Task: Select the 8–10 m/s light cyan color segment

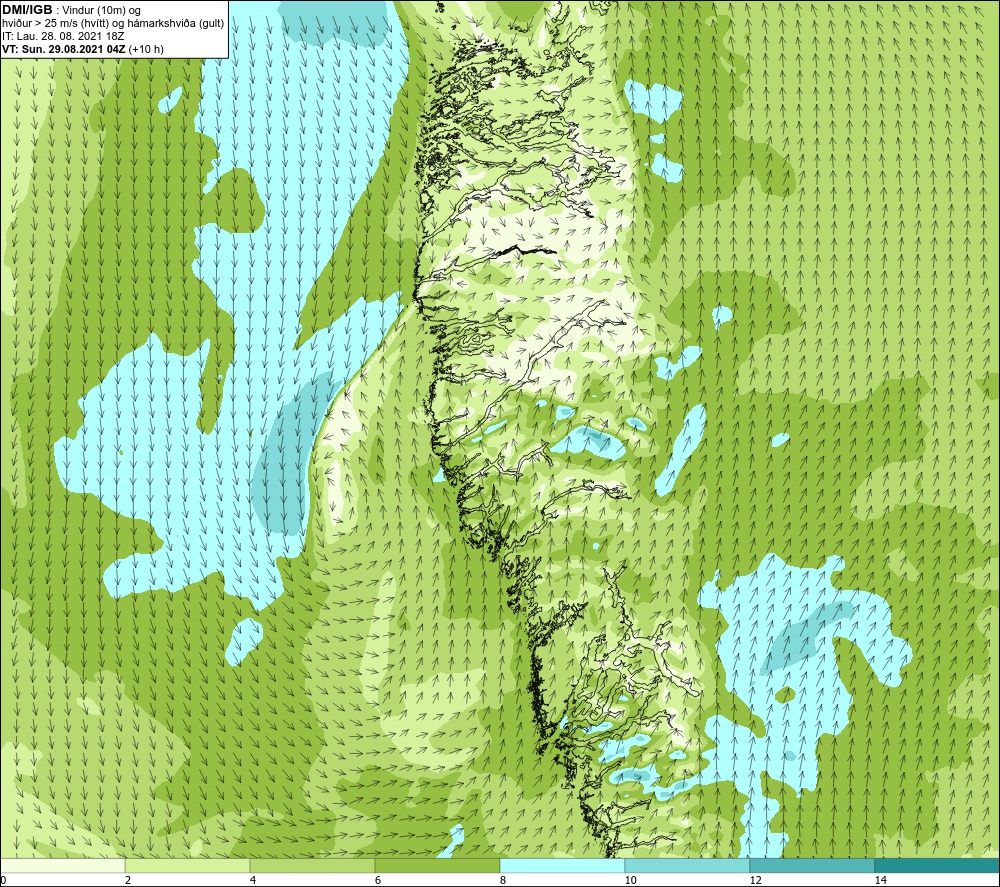Action: pyautogui.click(x=562, y=866)
